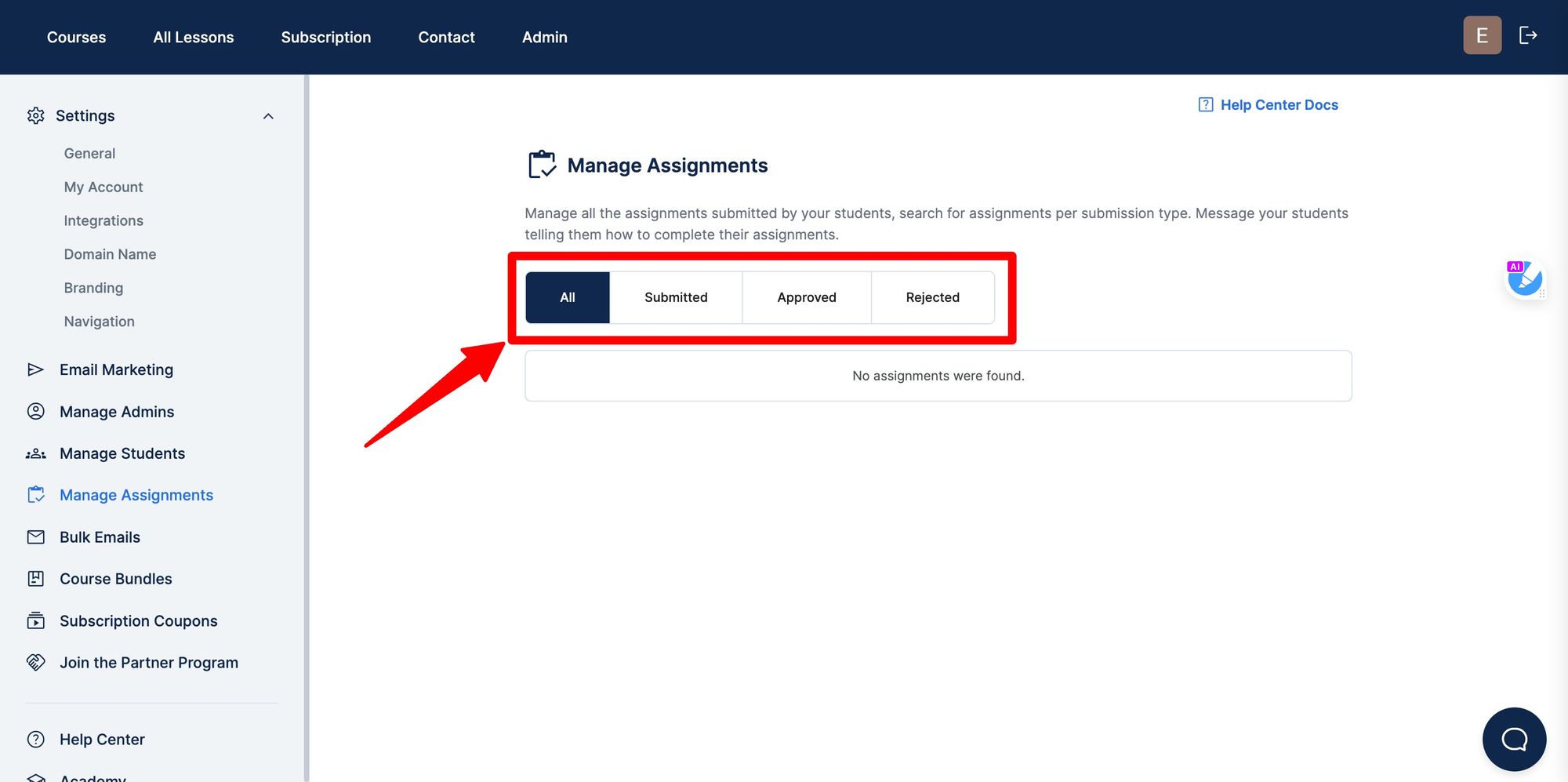This screenshot has height=782, width=1568.
Task: Click the logout icon
Action: tap(1528, 35)
